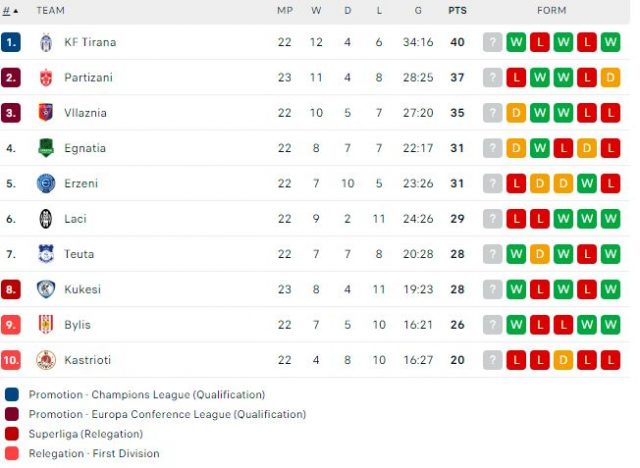Click Partizani's latest draw form badge

pos(612,77)
